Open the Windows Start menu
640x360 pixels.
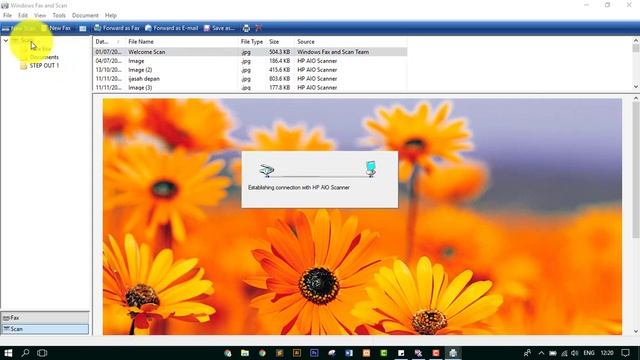click(x=8, y=353)
